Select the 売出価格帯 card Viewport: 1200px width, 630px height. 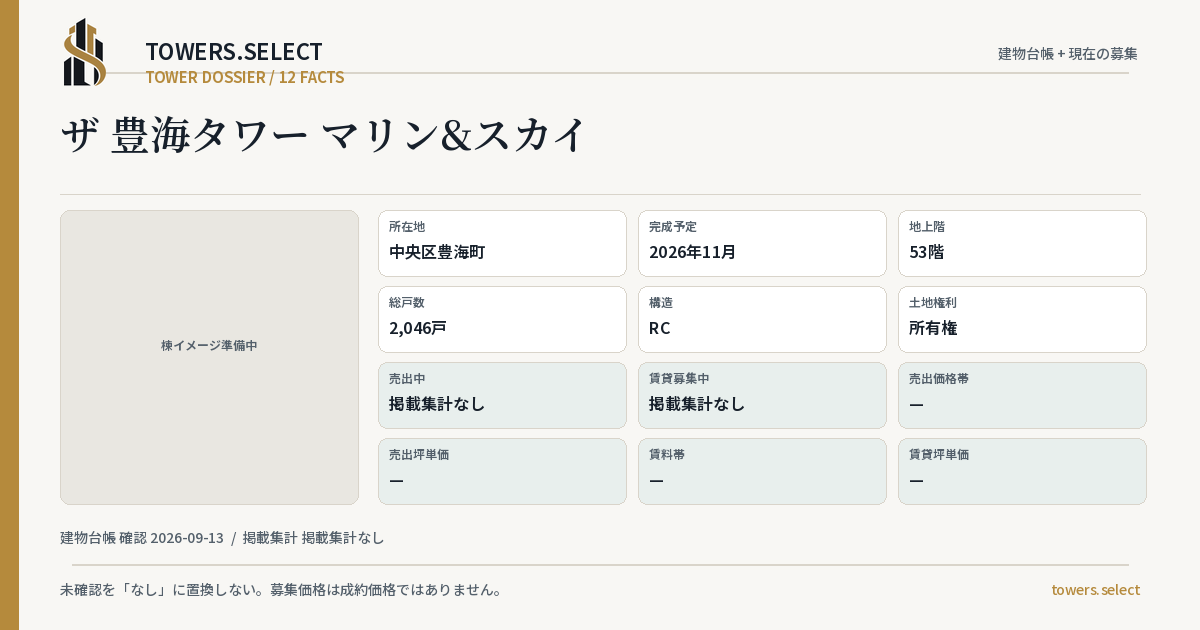(1022, 395)
